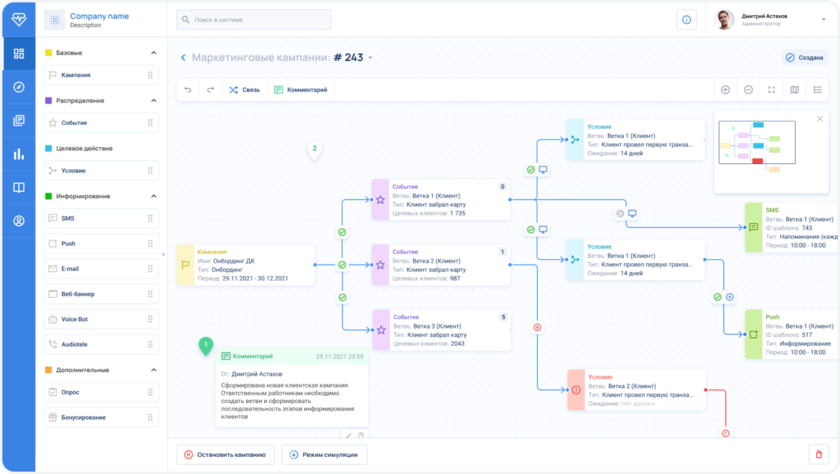Collapse the Базовые section
Viewport: 840px width, 474px height.
[x=153, y=52]
